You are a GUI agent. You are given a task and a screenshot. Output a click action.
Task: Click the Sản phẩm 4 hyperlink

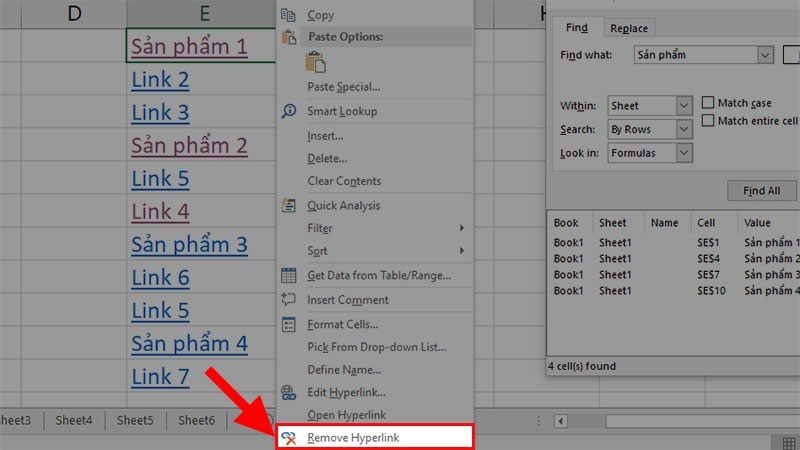tap(189, 343)
